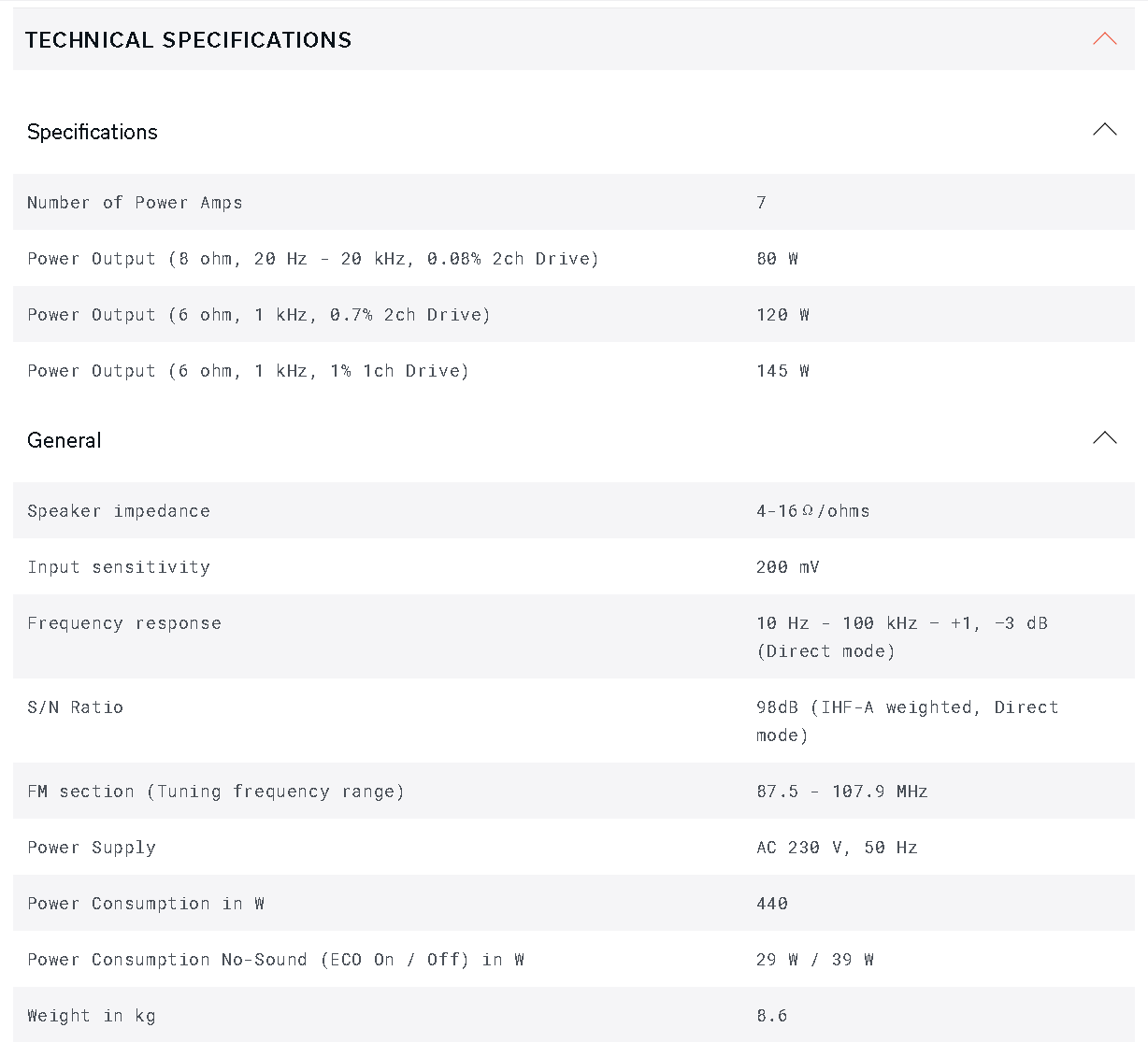1148x1042 pixels.
Task: Click the Specifications subsection heading text
Action: (93, 132)
